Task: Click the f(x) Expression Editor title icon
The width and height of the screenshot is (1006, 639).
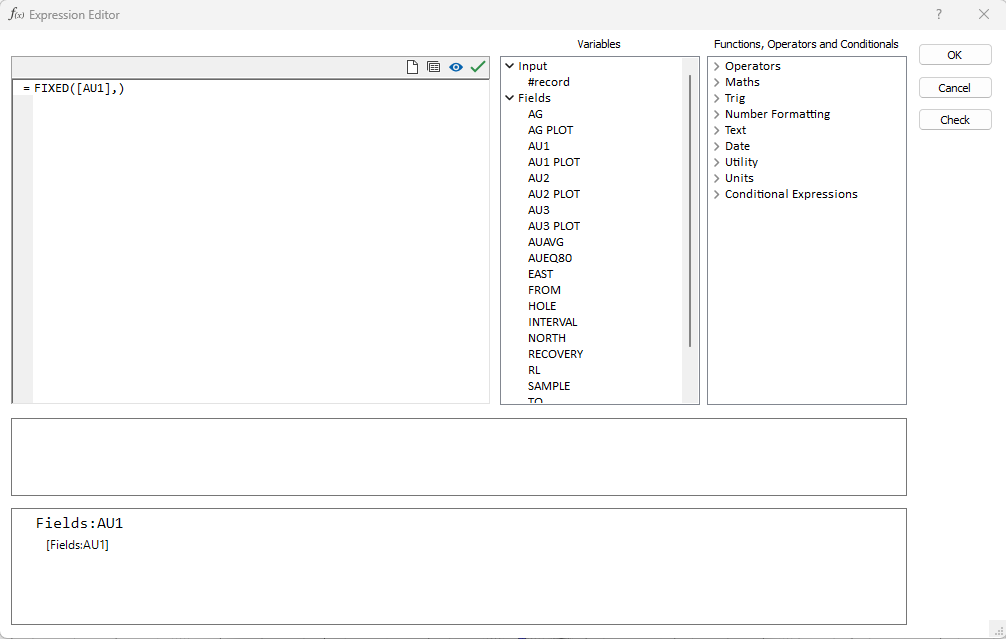Action: [x=16, y=15]
